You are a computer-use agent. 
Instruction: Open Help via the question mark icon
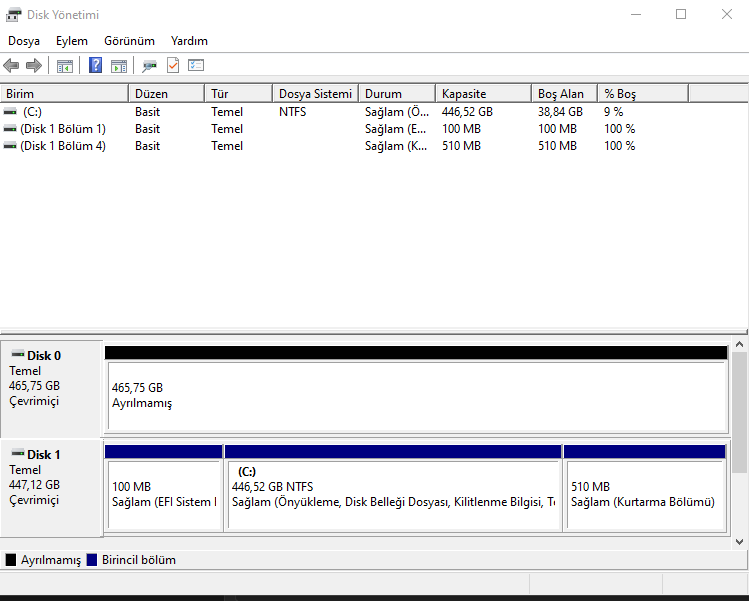[96, 65]
